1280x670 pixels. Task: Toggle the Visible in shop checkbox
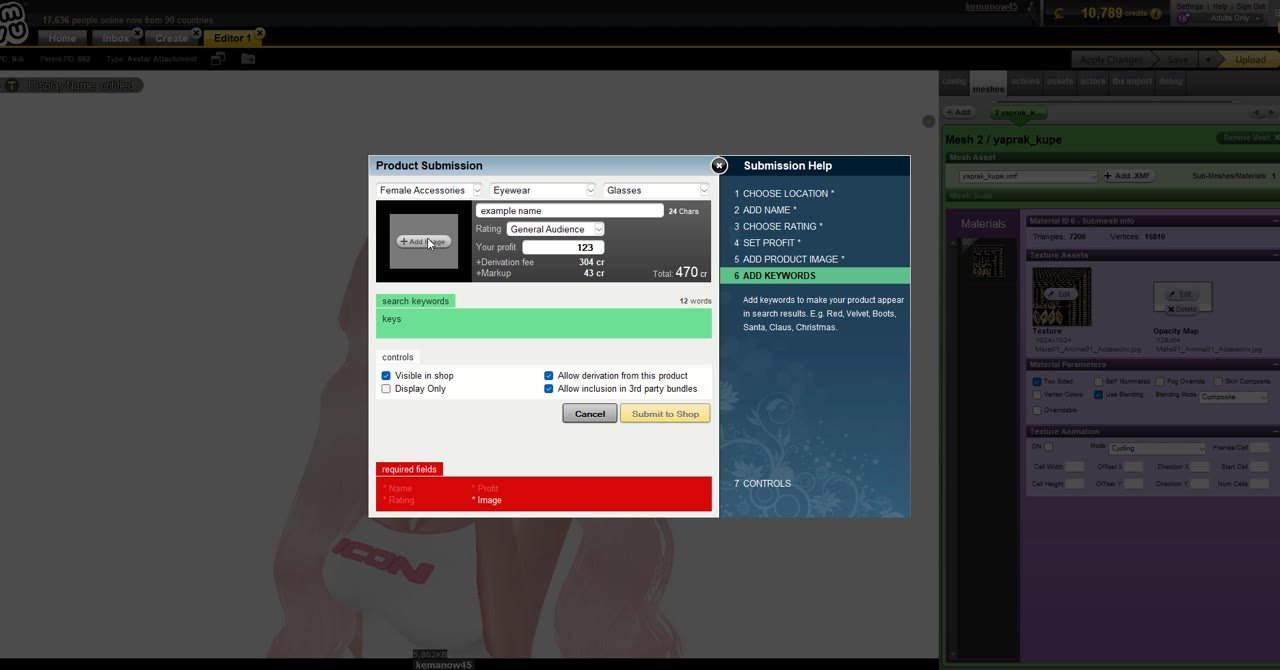click(386, 376)
